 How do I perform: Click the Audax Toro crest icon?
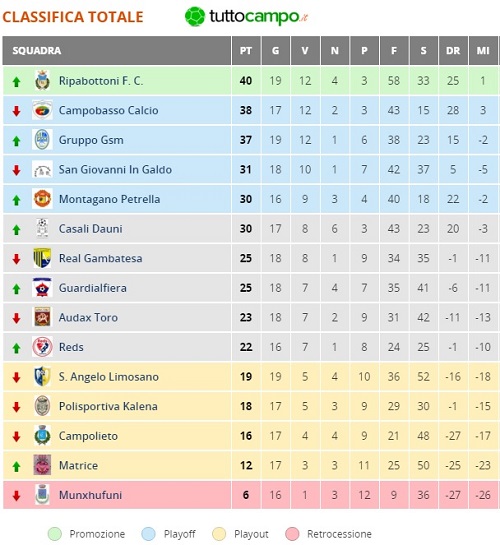point(42,317)
